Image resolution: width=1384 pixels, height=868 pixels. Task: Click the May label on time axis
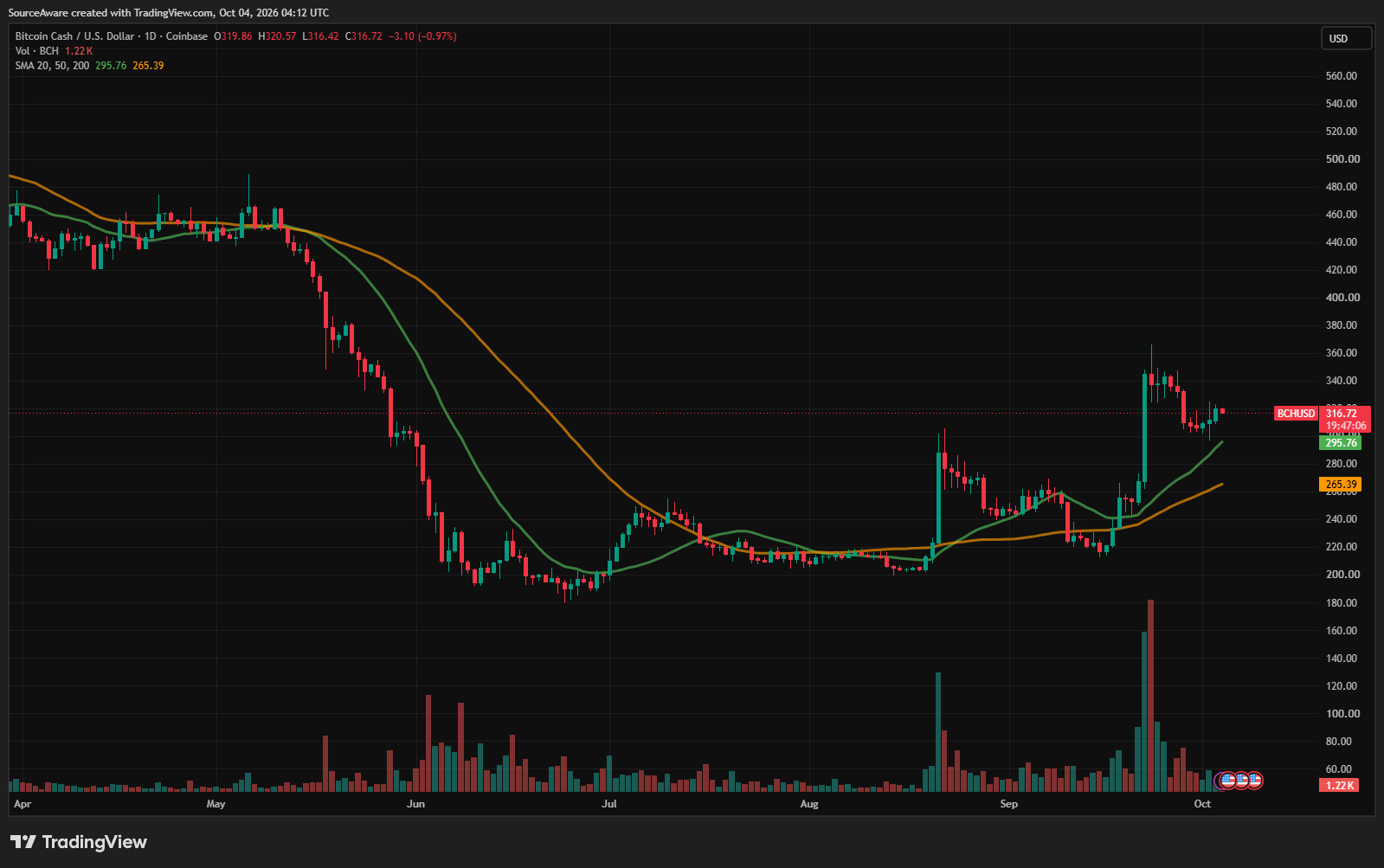[216, 804]
